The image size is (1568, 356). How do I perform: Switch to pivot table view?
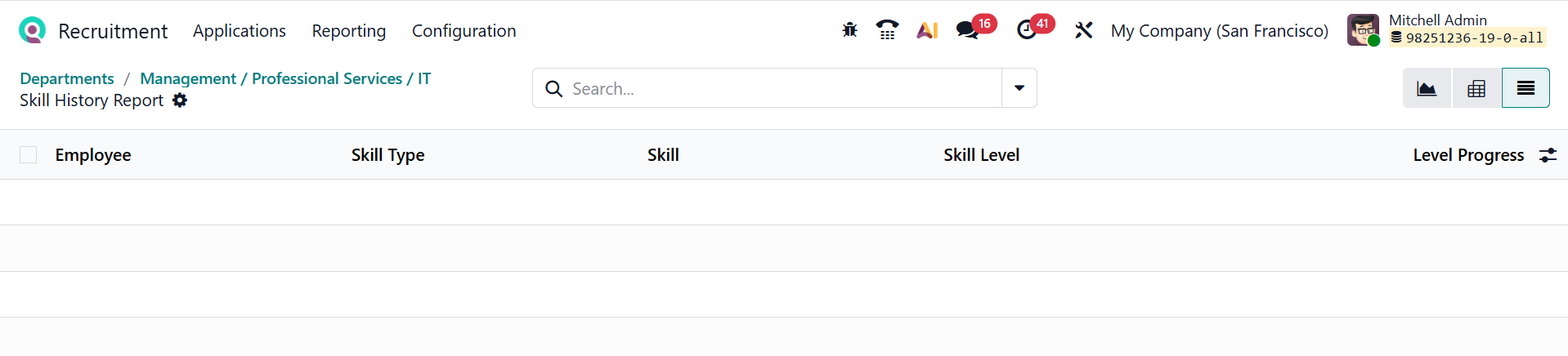click(1476, 88)
